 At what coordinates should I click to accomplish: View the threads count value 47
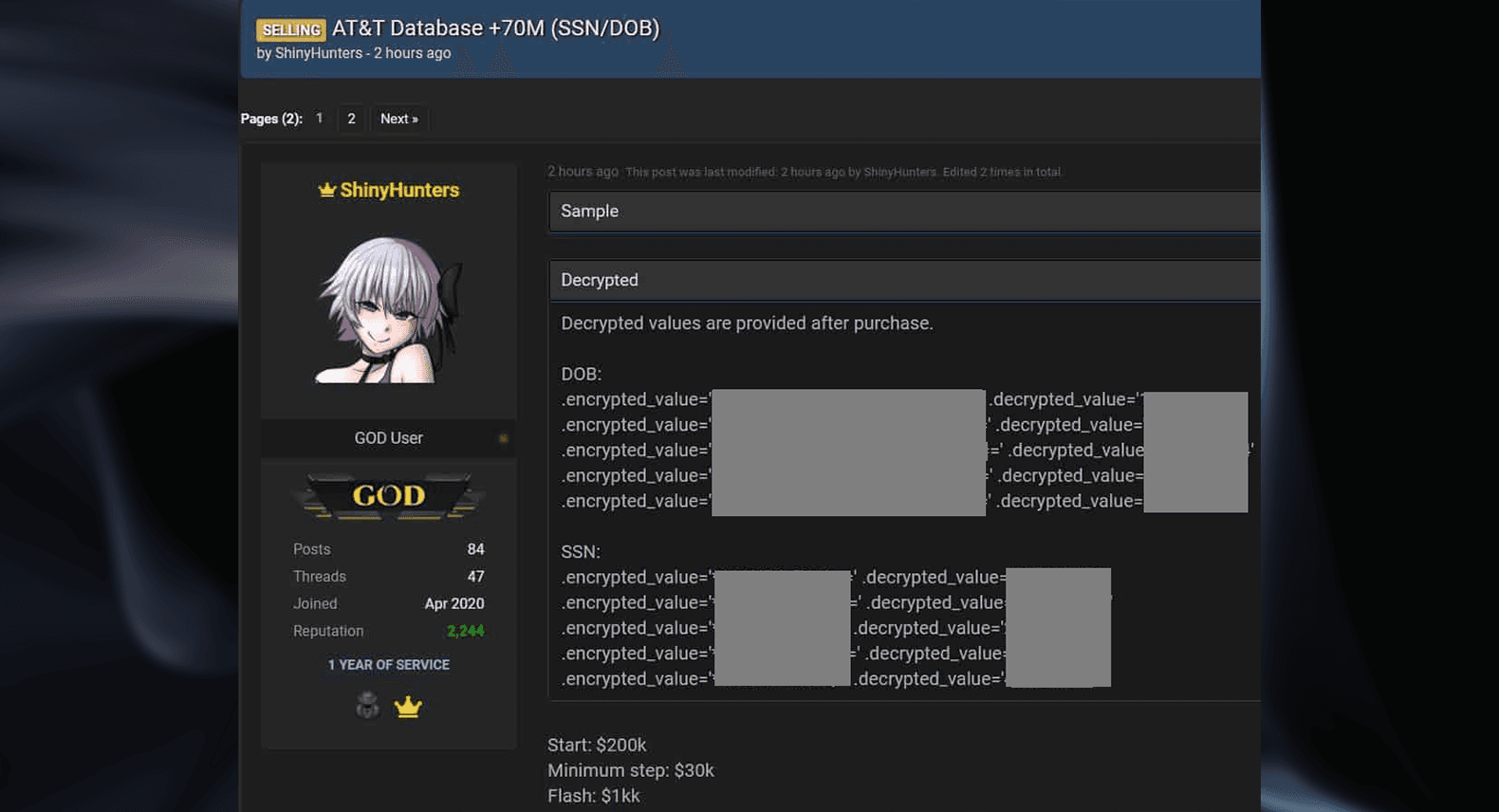pyautogui.click(x=475, y=577)
